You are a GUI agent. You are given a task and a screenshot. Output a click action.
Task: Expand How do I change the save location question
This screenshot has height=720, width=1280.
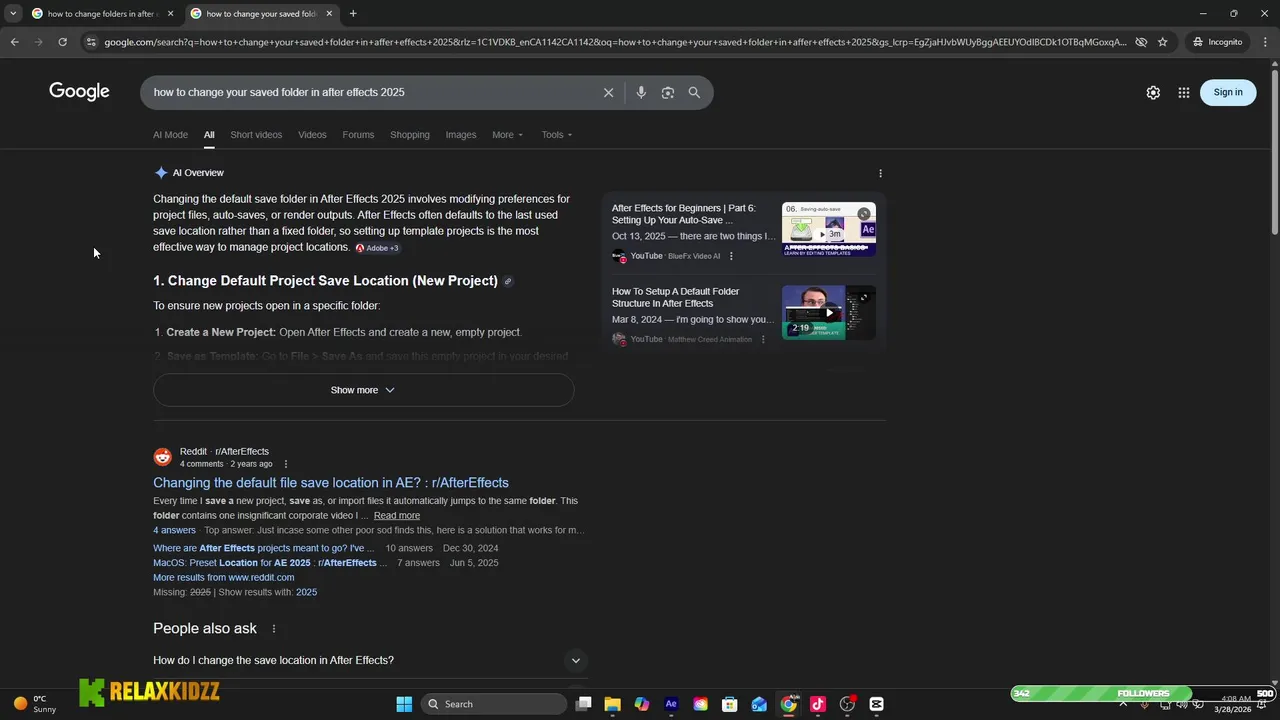(368, 660)
